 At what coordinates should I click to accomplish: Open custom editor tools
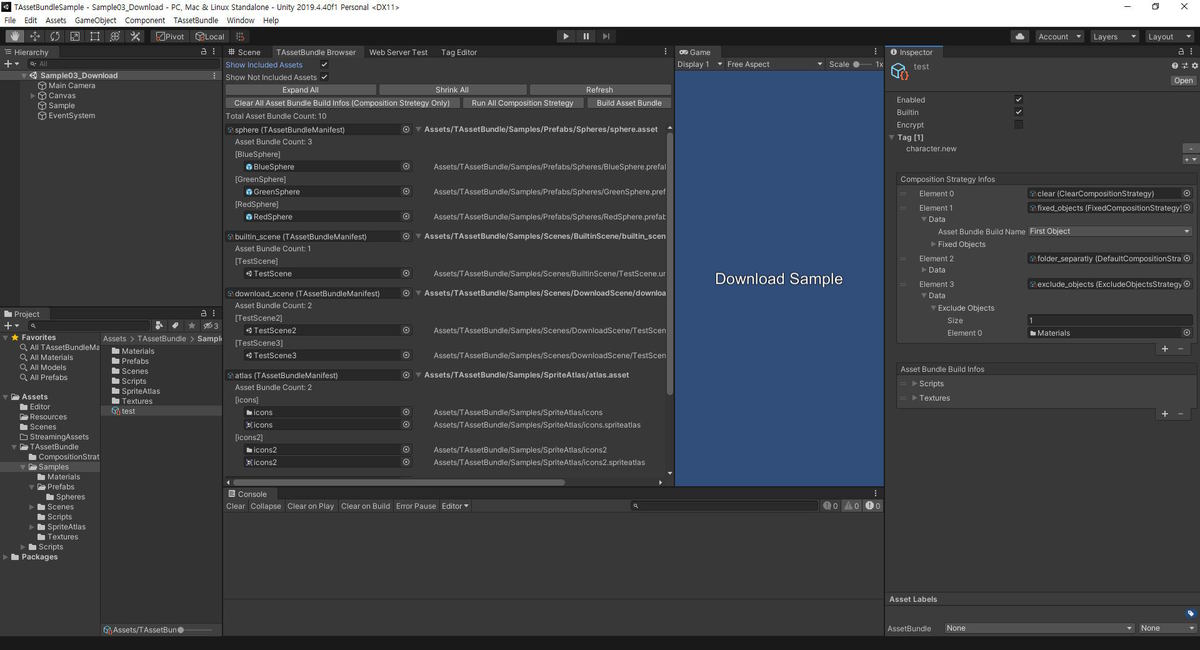click(x=135, y=36)
